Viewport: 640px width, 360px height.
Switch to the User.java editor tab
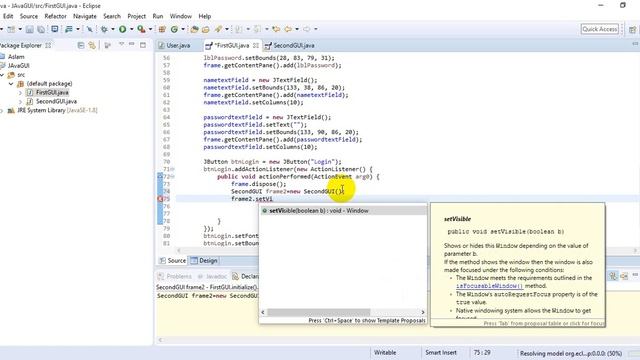(175, 45)
